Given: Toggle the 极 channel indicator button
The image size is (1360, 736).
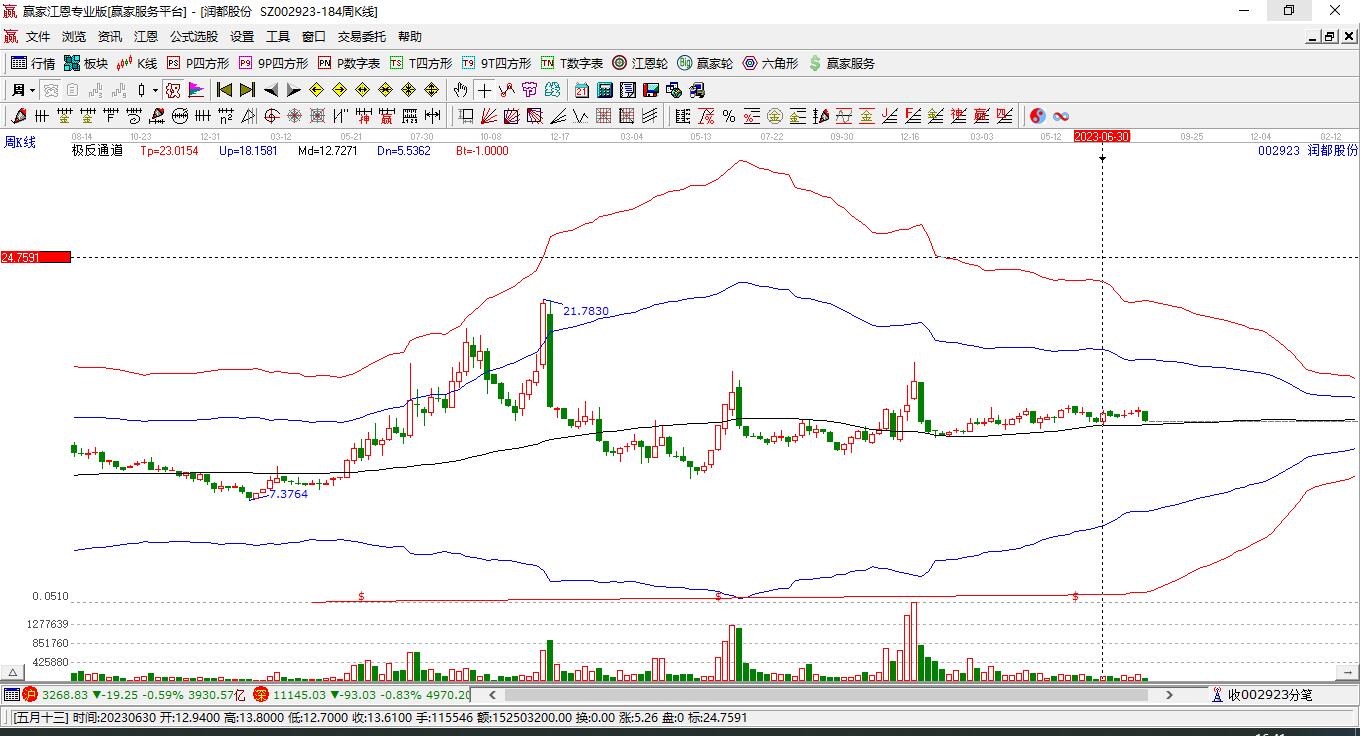Looking at the screenshot, I should click(x=173, y=90).
